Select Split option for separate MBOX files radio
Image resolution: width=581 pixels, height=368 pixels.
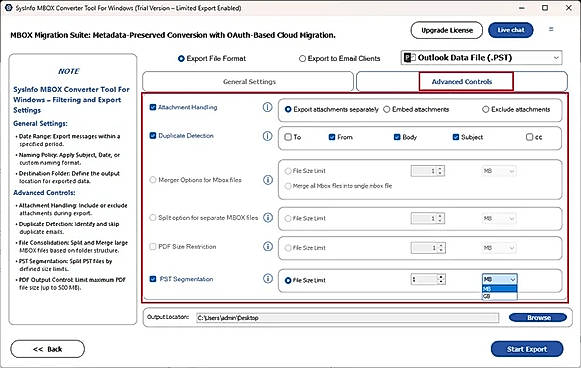click(153, 218)
